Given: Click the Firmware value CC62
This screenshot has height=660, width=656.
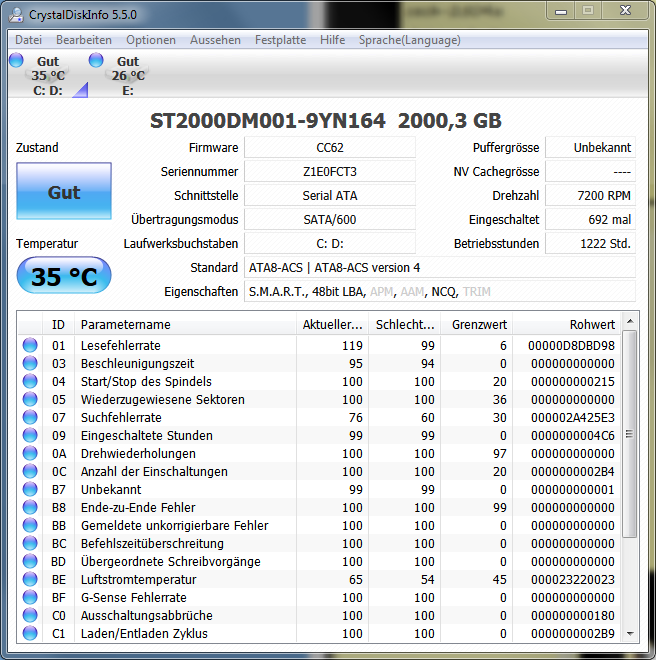Looking at the screenshot, I should [330, 147].
